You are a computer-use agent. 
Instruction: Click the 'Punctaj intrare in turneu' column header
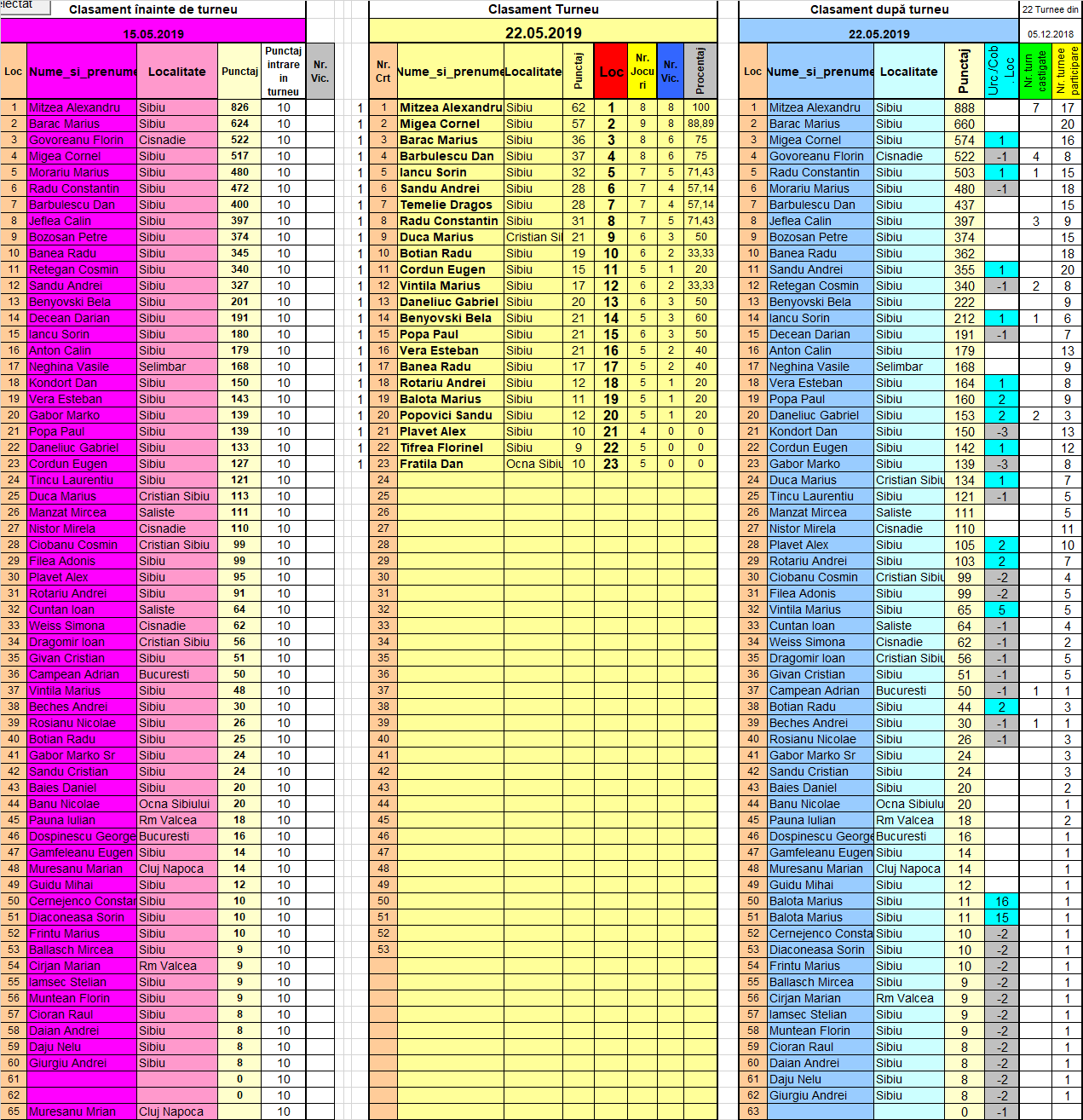point(283,72)
